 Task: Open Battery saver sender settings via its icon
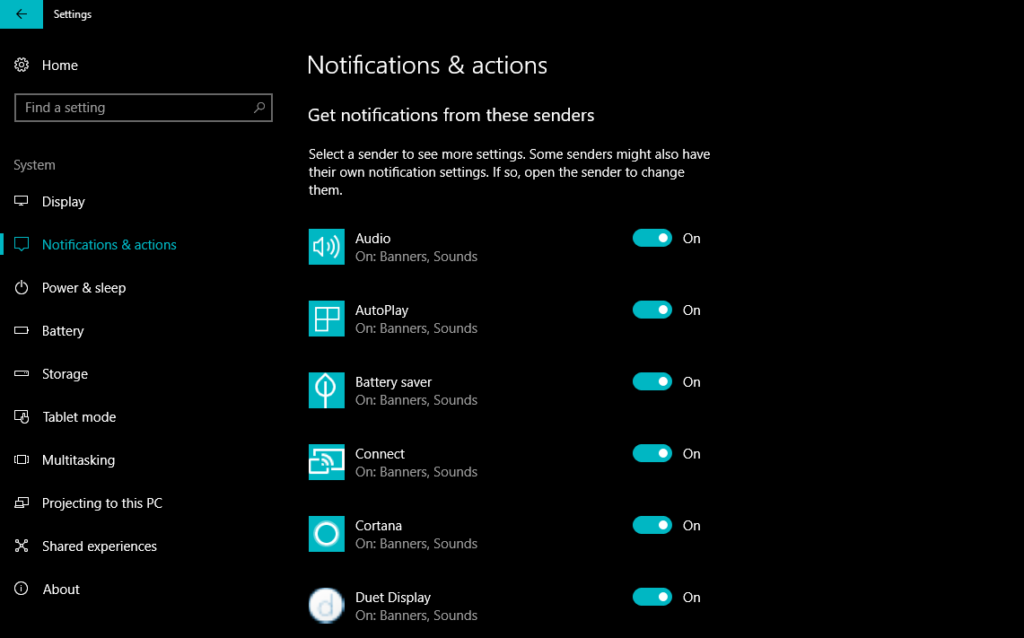tap(326, 389)
